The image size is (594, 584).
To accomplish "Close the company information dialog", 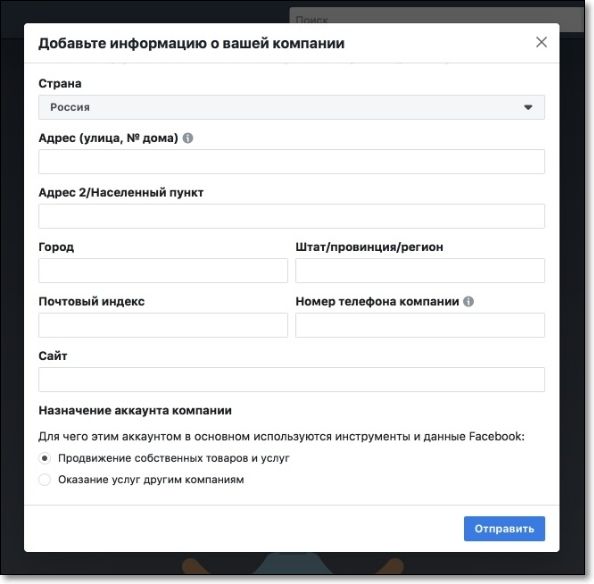I will click(x=541, y=42).
